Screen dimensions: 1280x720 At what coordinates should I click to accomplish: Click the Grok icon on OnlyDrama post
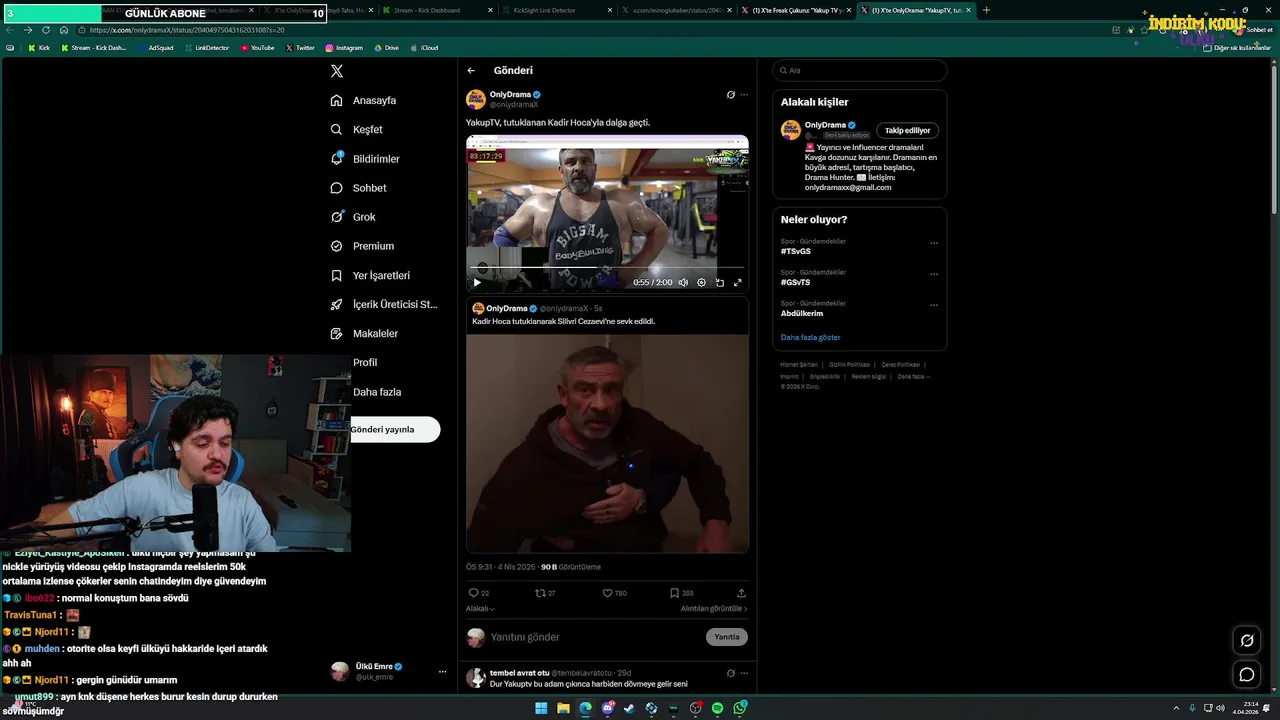(731, 95)
